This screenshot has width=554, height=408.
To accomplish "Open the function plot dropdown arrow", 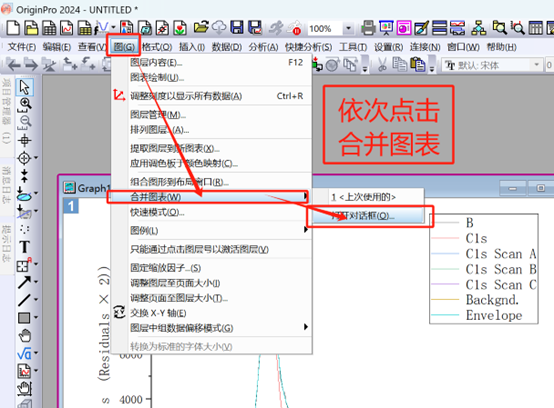I will pyautogui.click(x=113, y=28).
